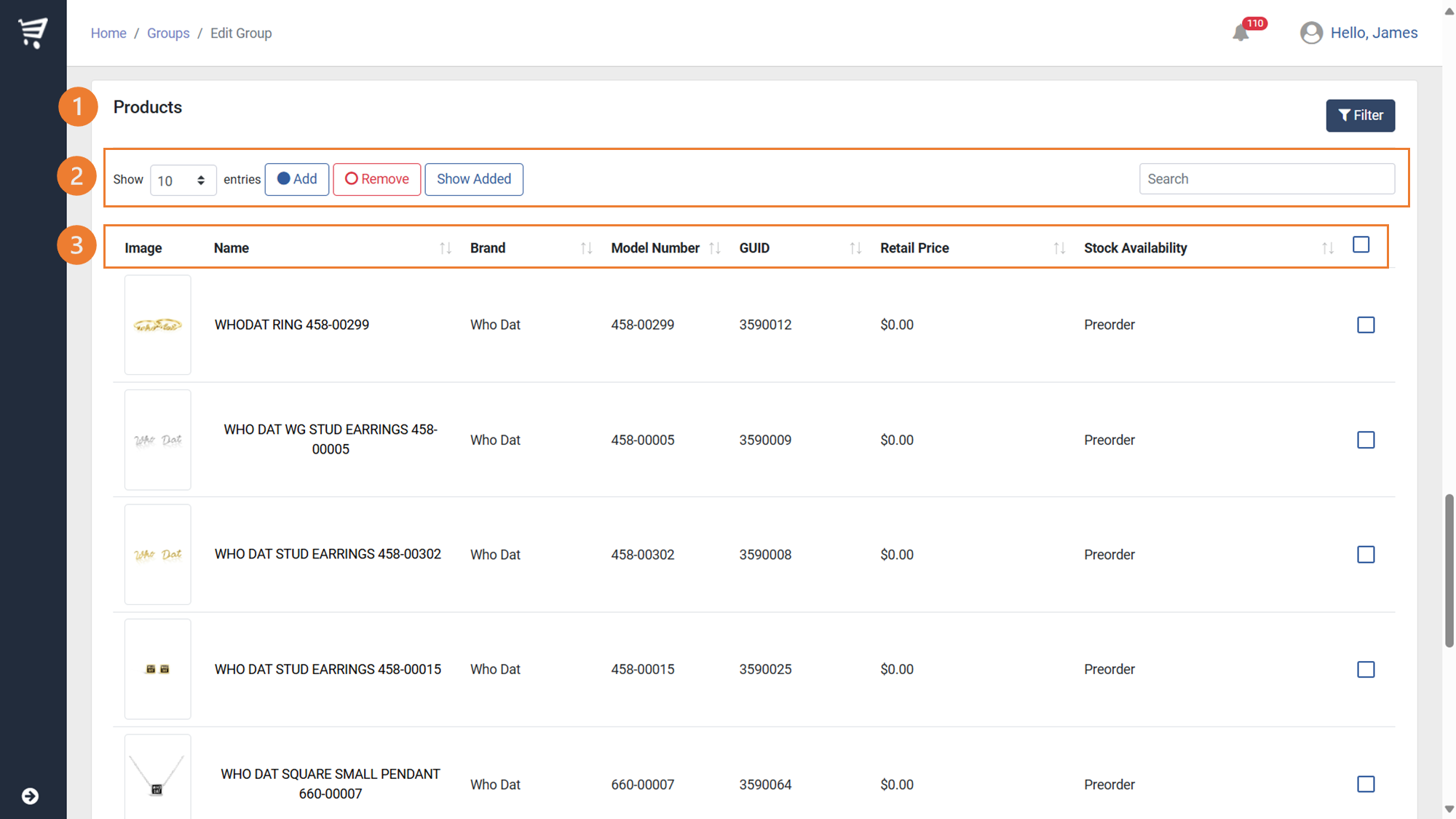
Task: Click the scrollbar down arrow
Action: coord(1449,809)
